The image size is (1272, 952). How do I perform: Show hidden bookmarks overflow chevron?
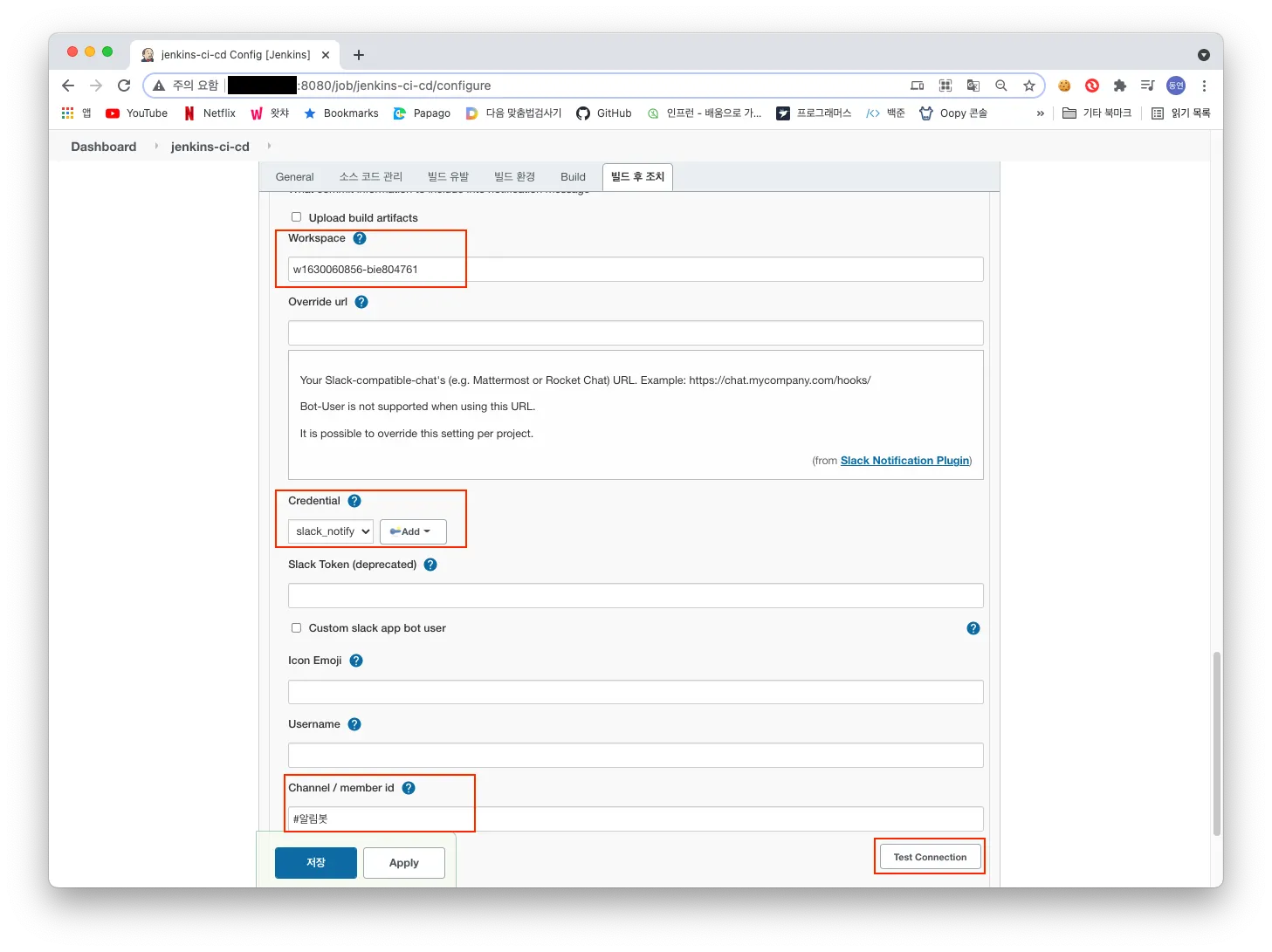(1040, 113)
